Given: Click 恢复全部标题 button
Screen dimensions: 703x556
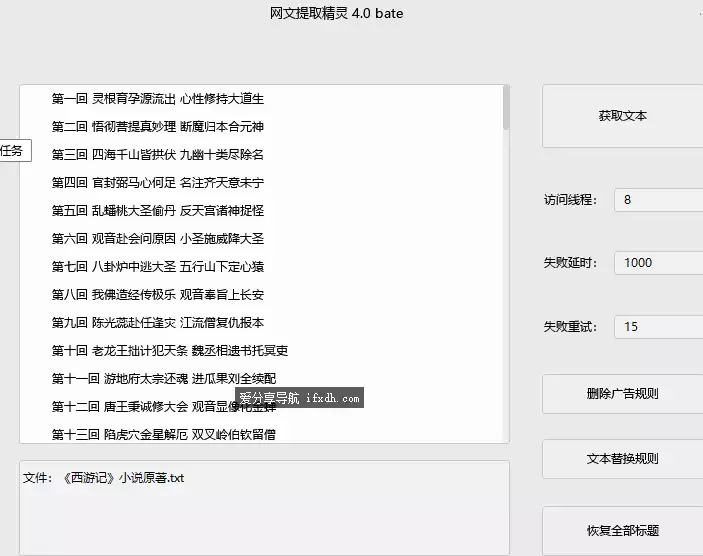Looking at the screenshot, I should coord(623,531).
